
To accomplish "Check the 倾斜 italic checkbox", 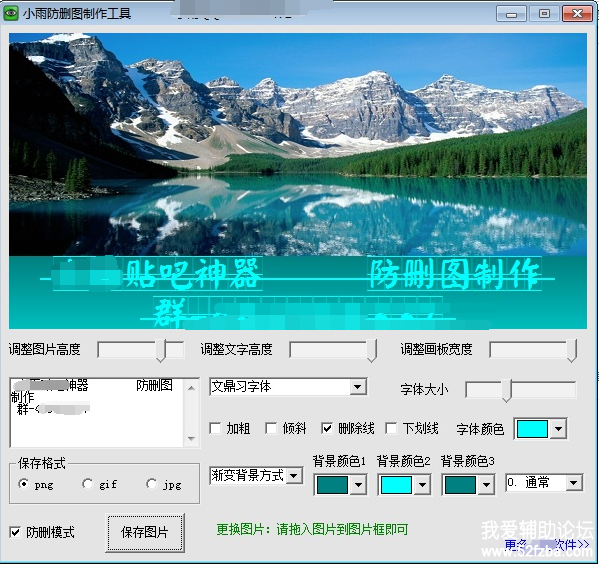I will pos(271,428).
